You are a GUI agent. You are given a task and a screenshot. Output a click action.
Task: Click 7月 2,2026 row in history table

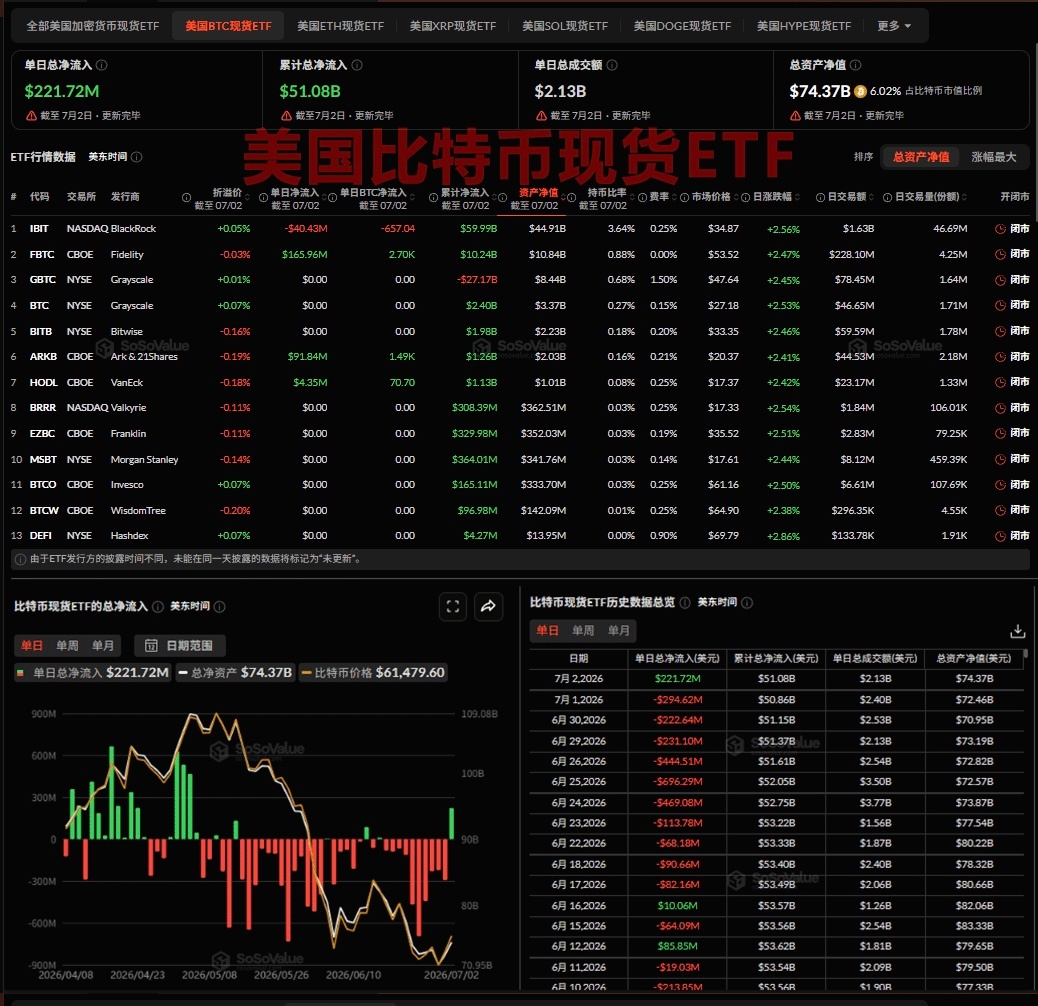777,678
